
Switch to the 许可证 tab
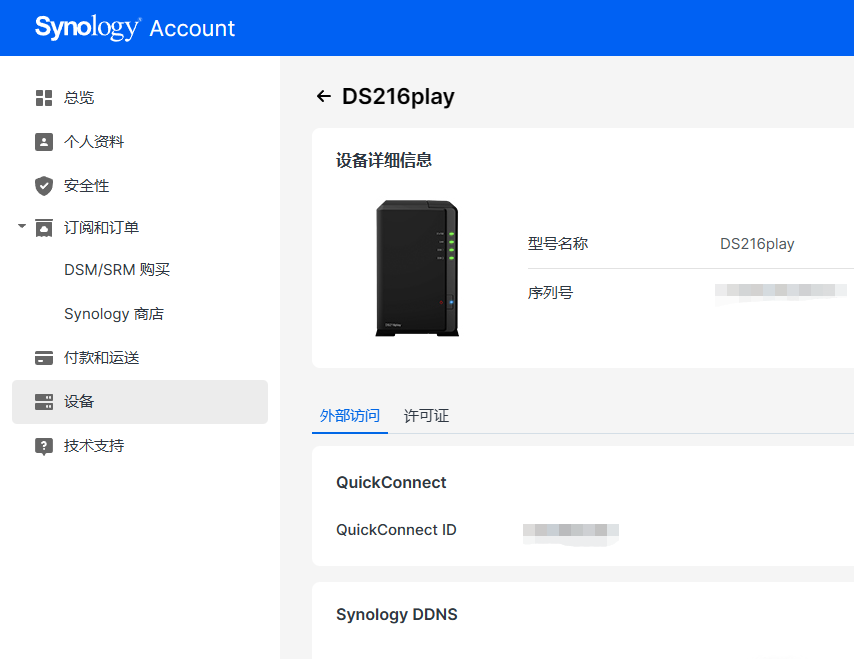click(x=426, y=416)
